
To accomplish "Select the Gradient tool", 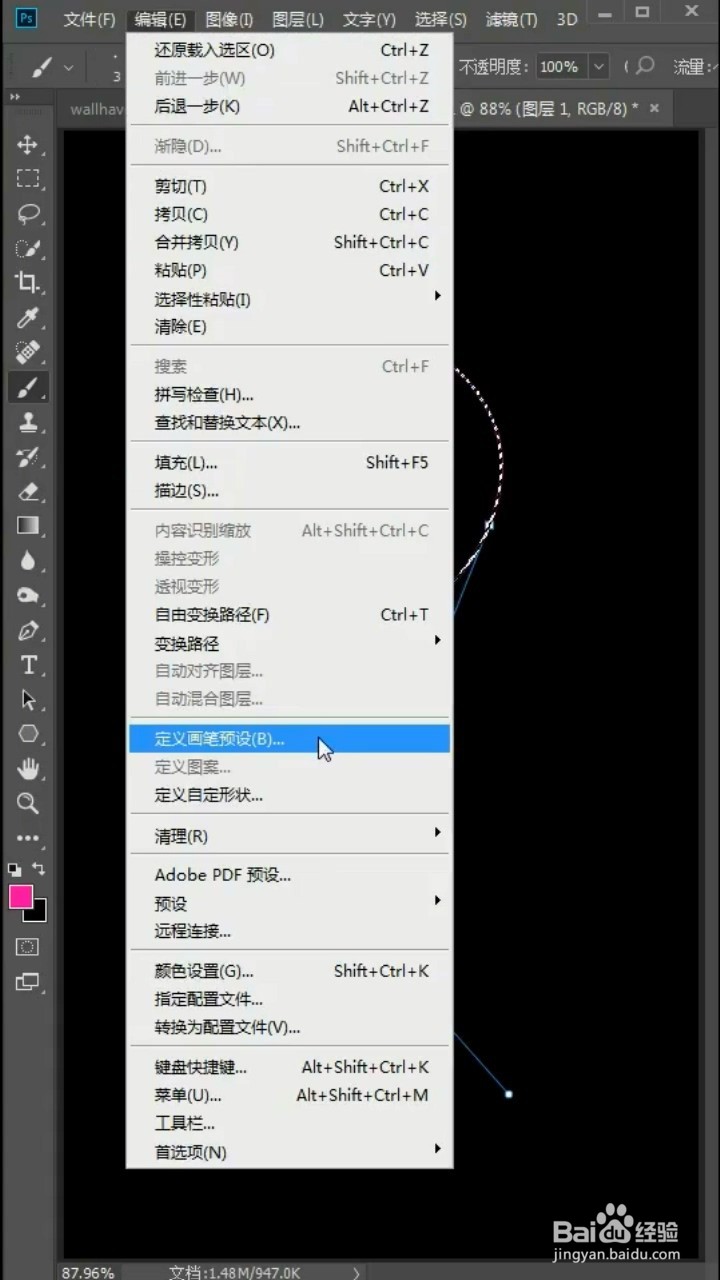I will click(28, 526).
